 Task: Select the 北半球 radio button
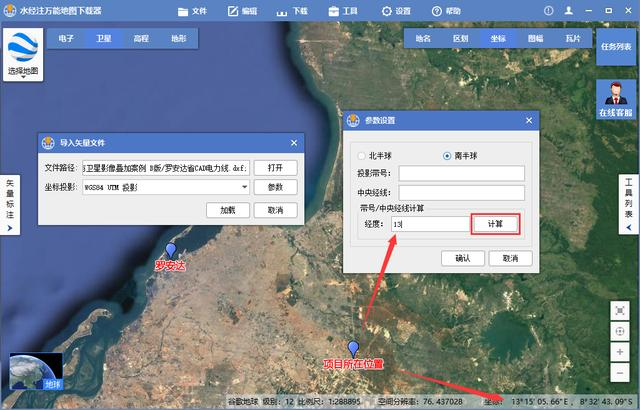(375, 156)
